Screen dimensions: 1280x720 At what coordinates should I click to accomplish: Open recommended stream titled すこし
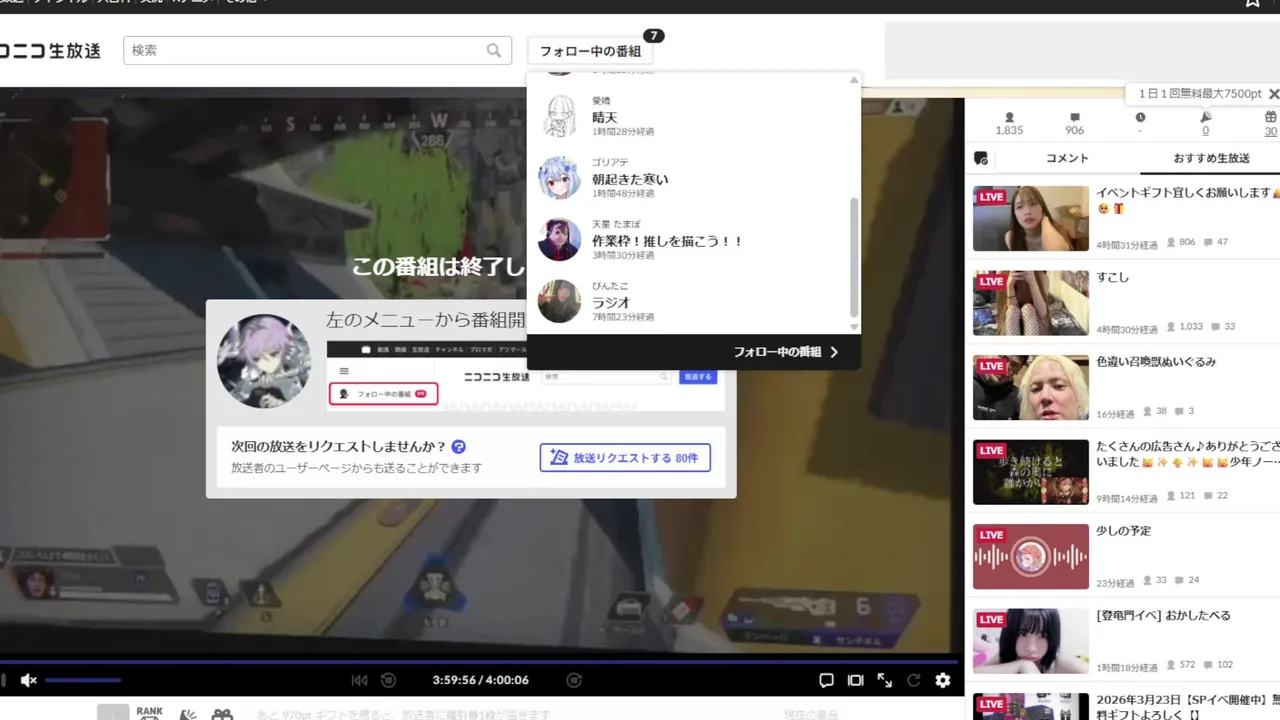pos(1112,277)
